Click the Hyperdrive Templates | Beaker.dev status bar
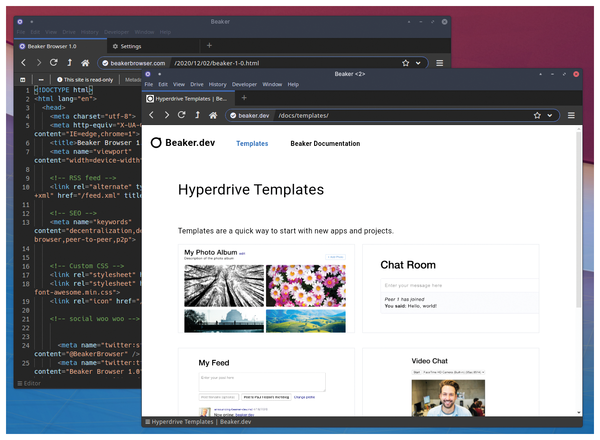This screenshot has height=440, width=600. point(198,422)
